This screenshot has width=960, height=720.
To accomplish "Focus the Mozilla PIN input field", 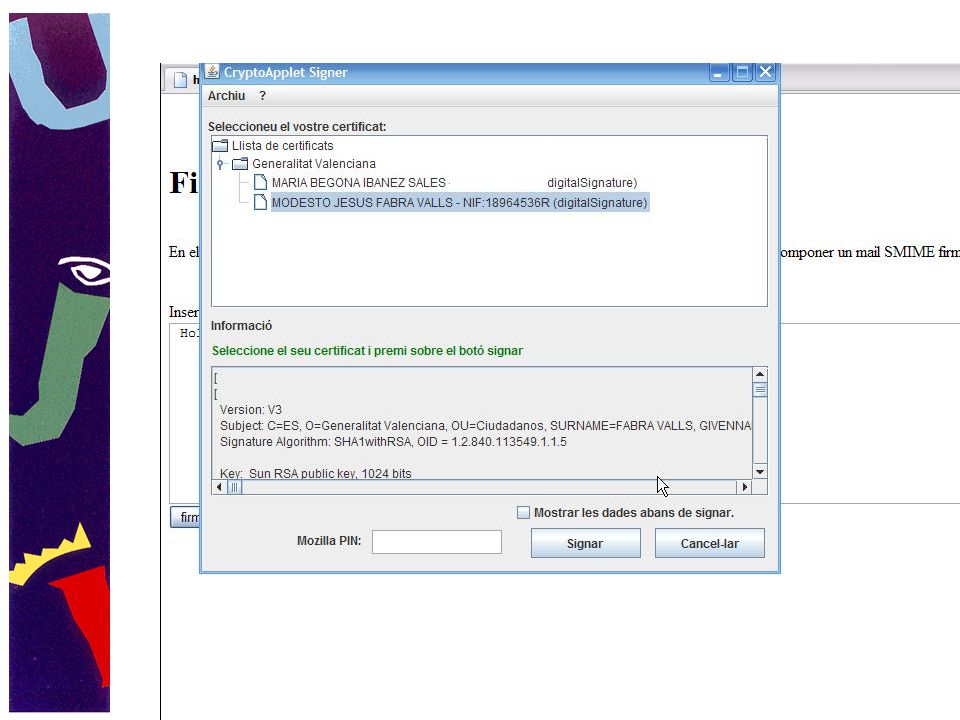I will click(437, 542).
